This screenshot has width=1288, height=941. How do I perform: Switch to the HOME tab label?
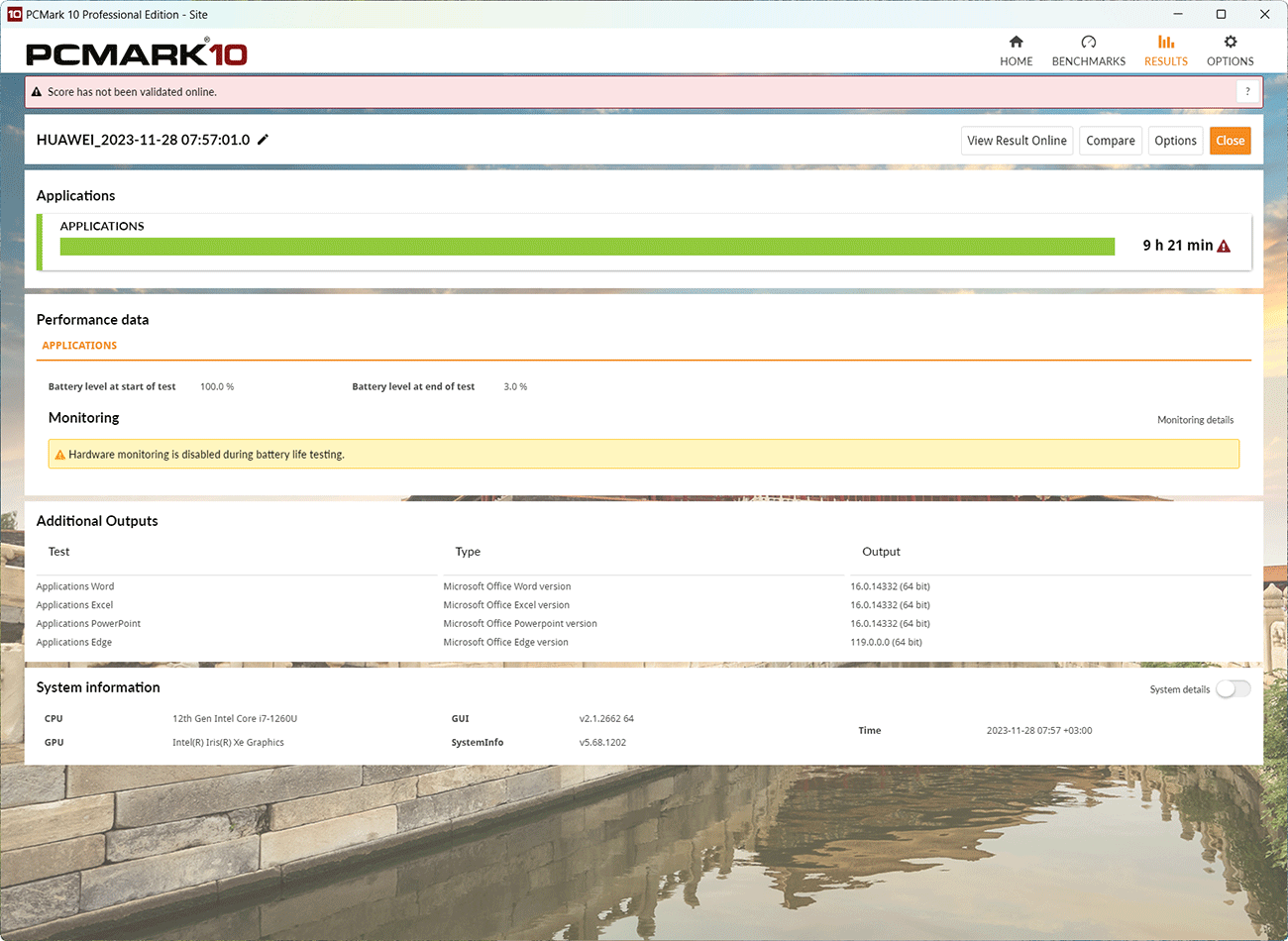click(x=1017, y=61)
